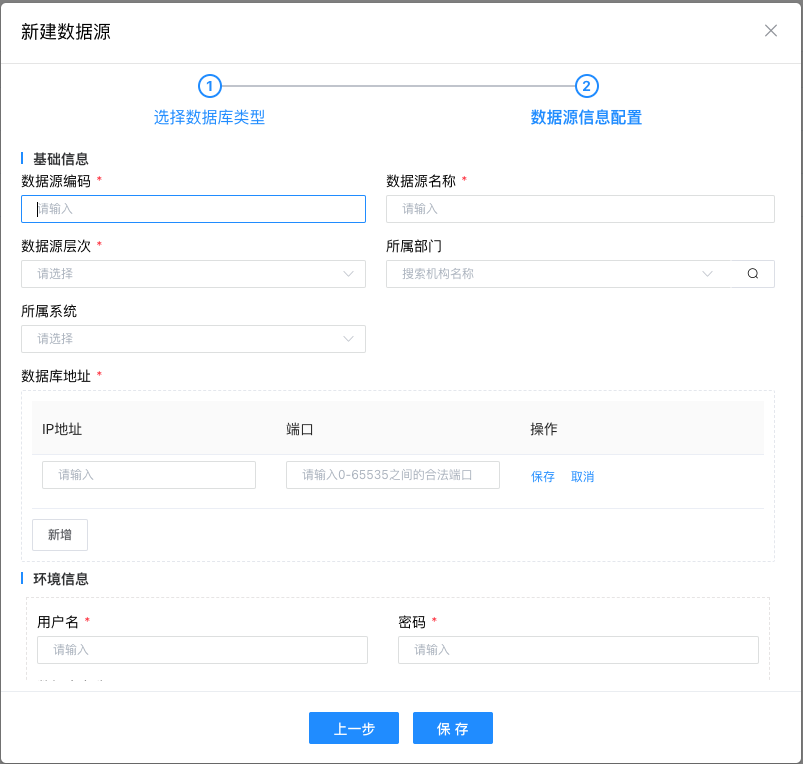
Task: Click the IP地址 input field
Action: [x=149, y=475]
